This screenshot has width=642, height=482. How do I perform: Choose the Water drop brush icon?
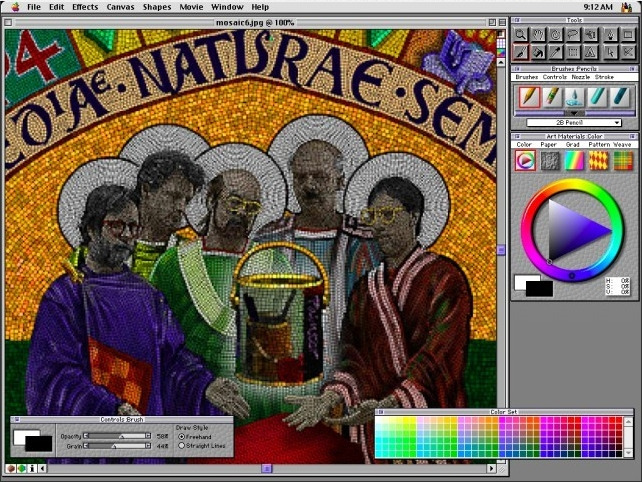574,97
